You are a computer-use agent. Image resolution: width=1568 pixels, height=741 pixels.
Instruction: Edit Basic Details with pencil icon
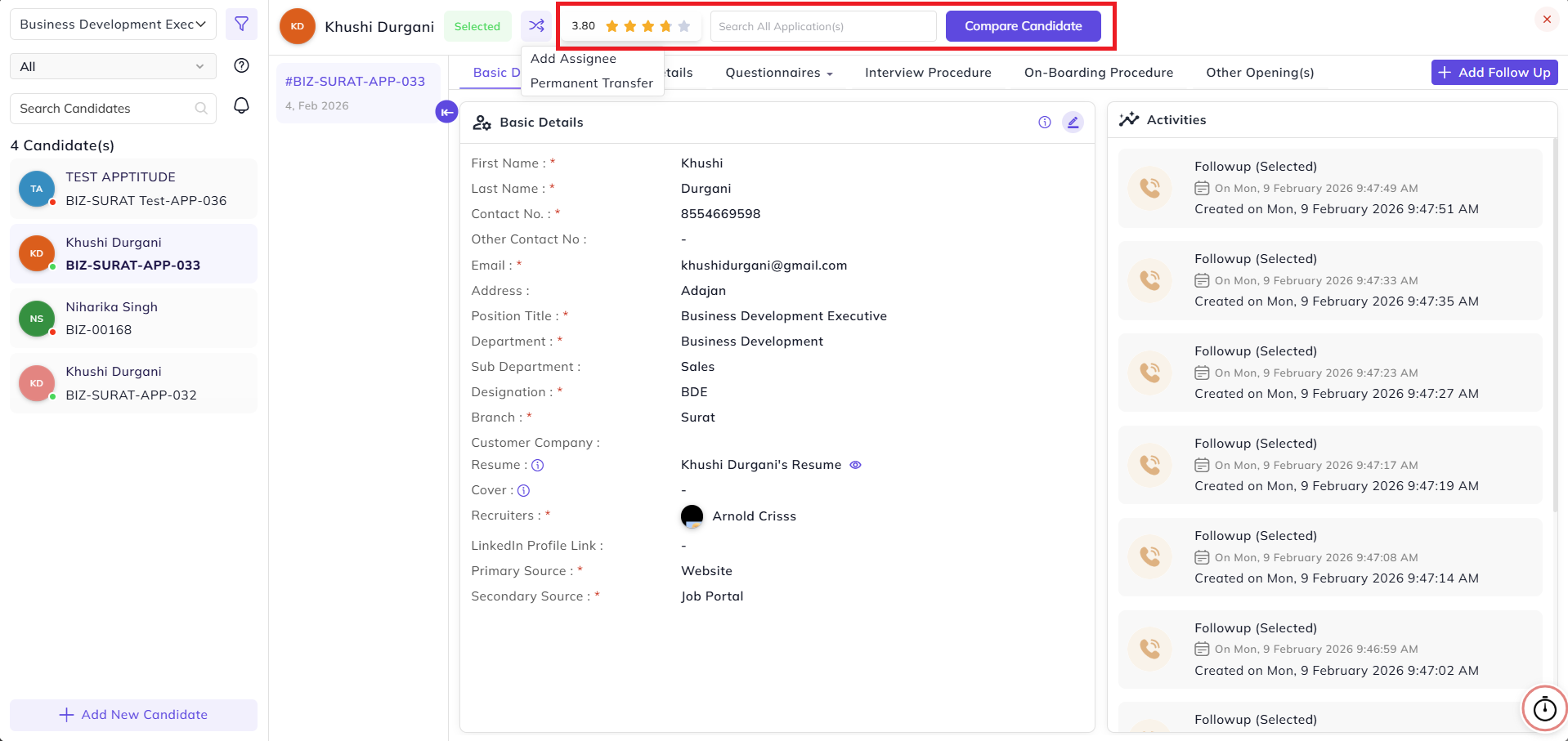[x=1073, y=123]
